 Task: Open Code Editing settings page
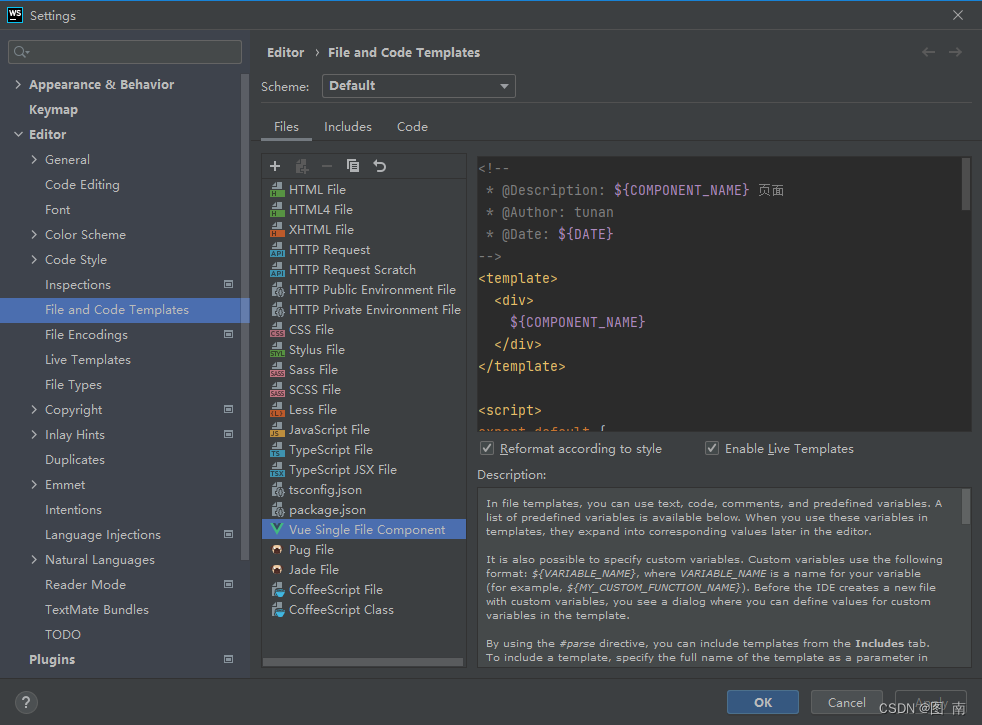click(82, 185)
